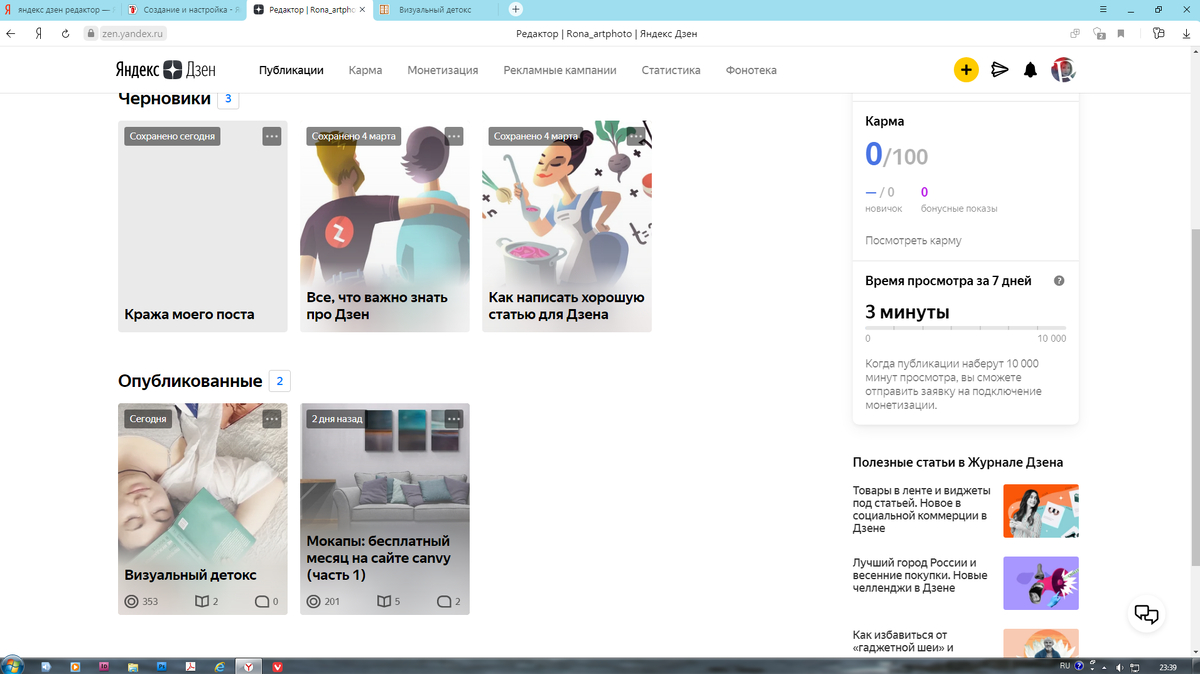The image size is (1200, 674).
Task: Open a new browser tab with plus
Action: point(516,9)
